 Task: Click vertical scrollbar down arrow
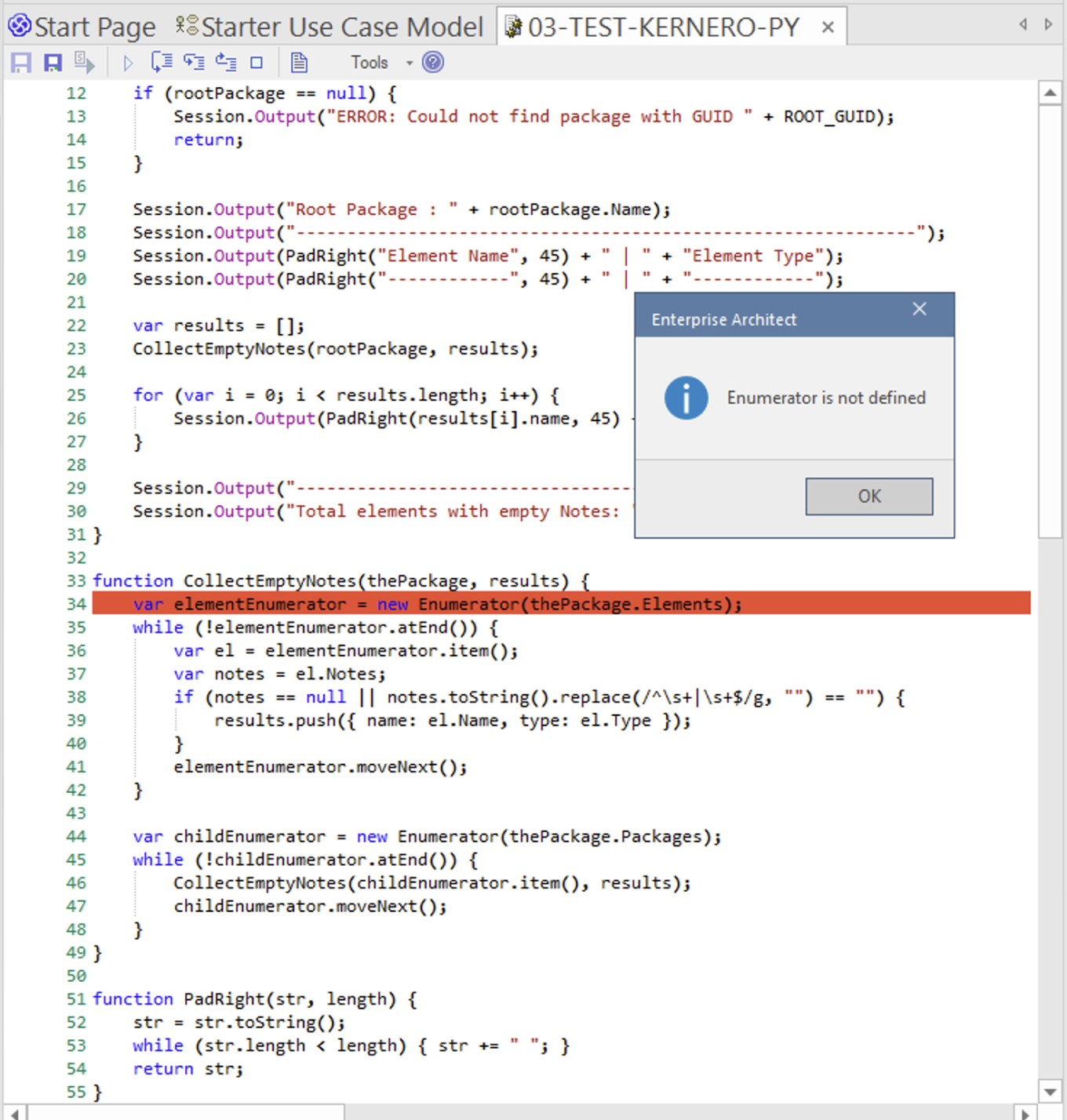click(x=1050, y=1091)
